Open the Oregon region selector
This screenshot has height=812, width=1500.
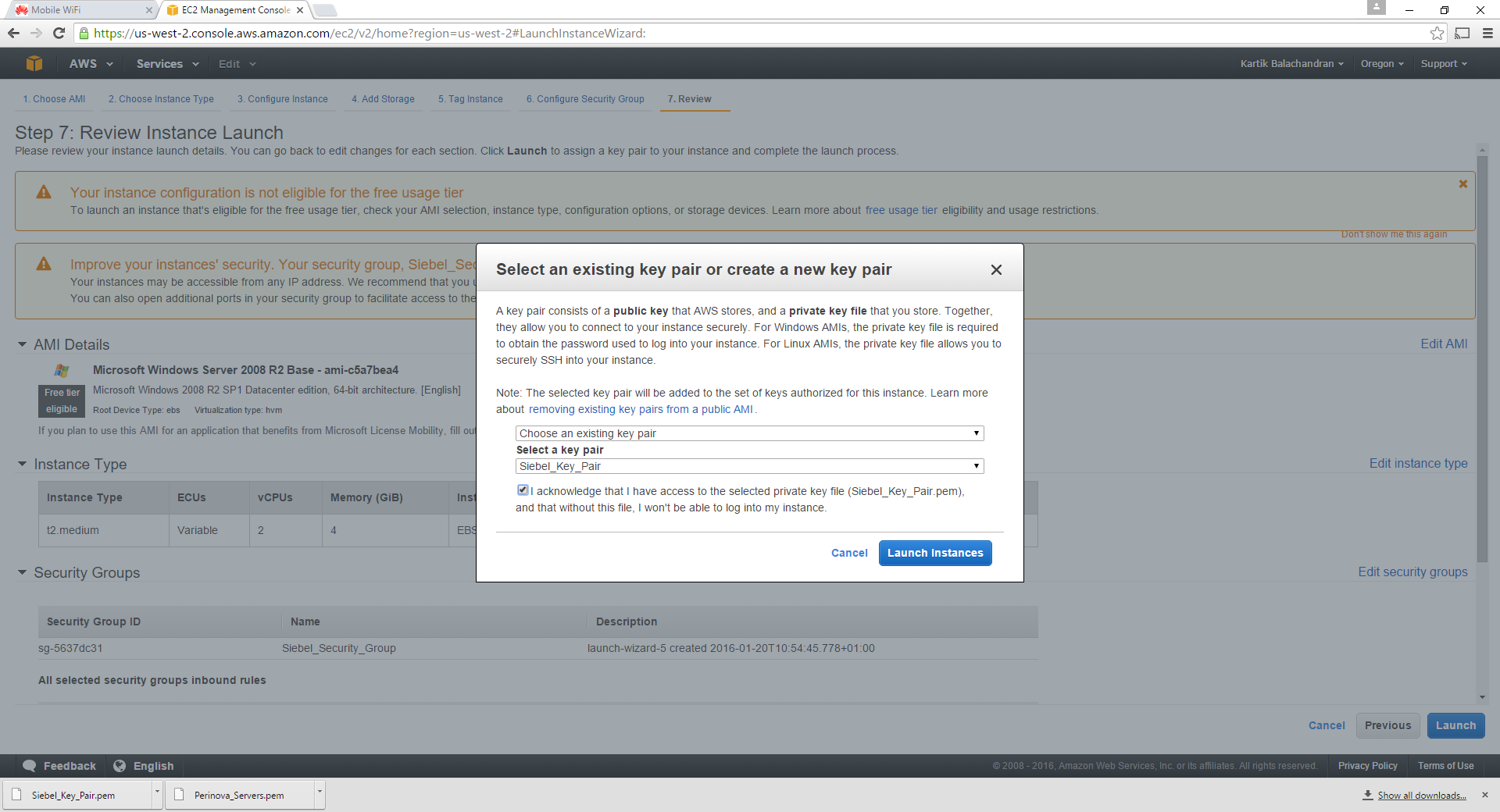pyautogui.click(x=1382, y=64)
